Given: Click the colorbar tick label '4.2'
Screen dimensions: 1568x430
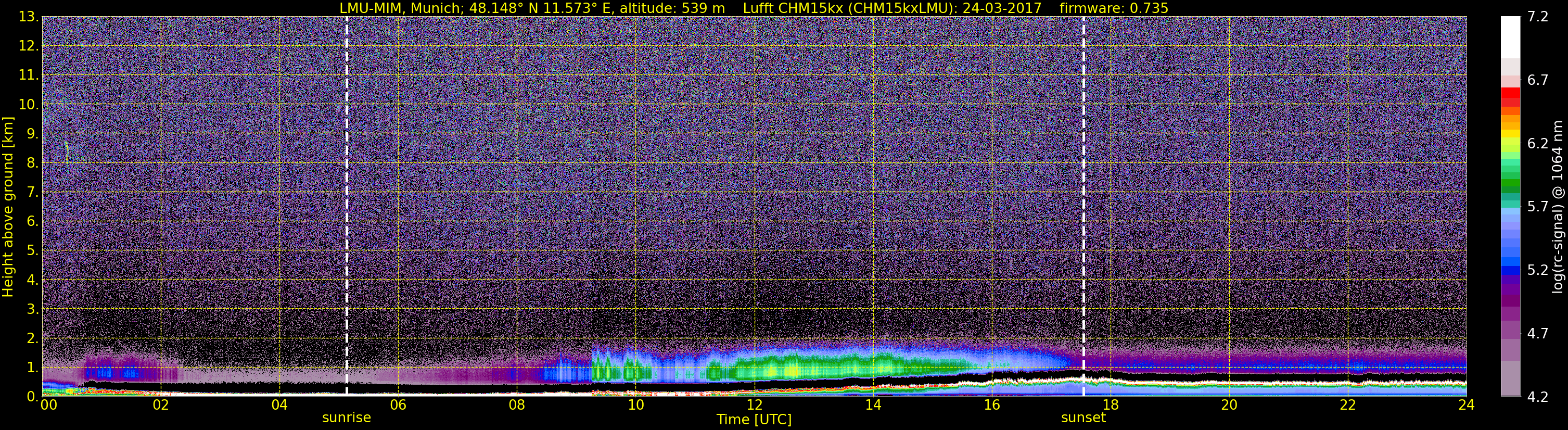Looking at the screenshot, I should click(x=1538, y=397).
